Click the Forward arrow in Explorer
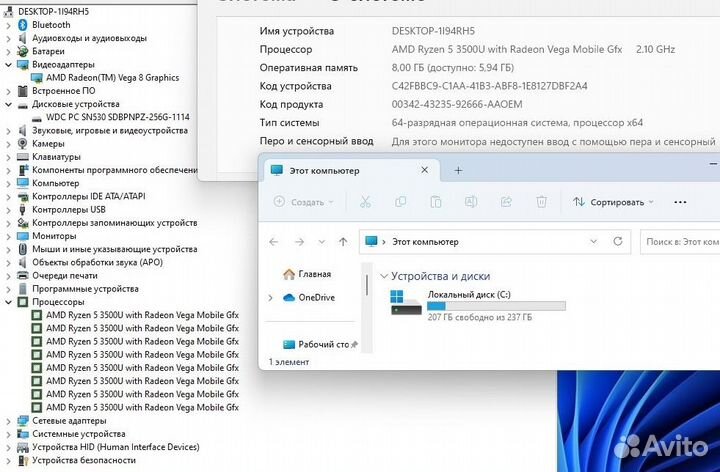This screenshot has width=720, height=472. pyautogui.click(x=299, y=242)
